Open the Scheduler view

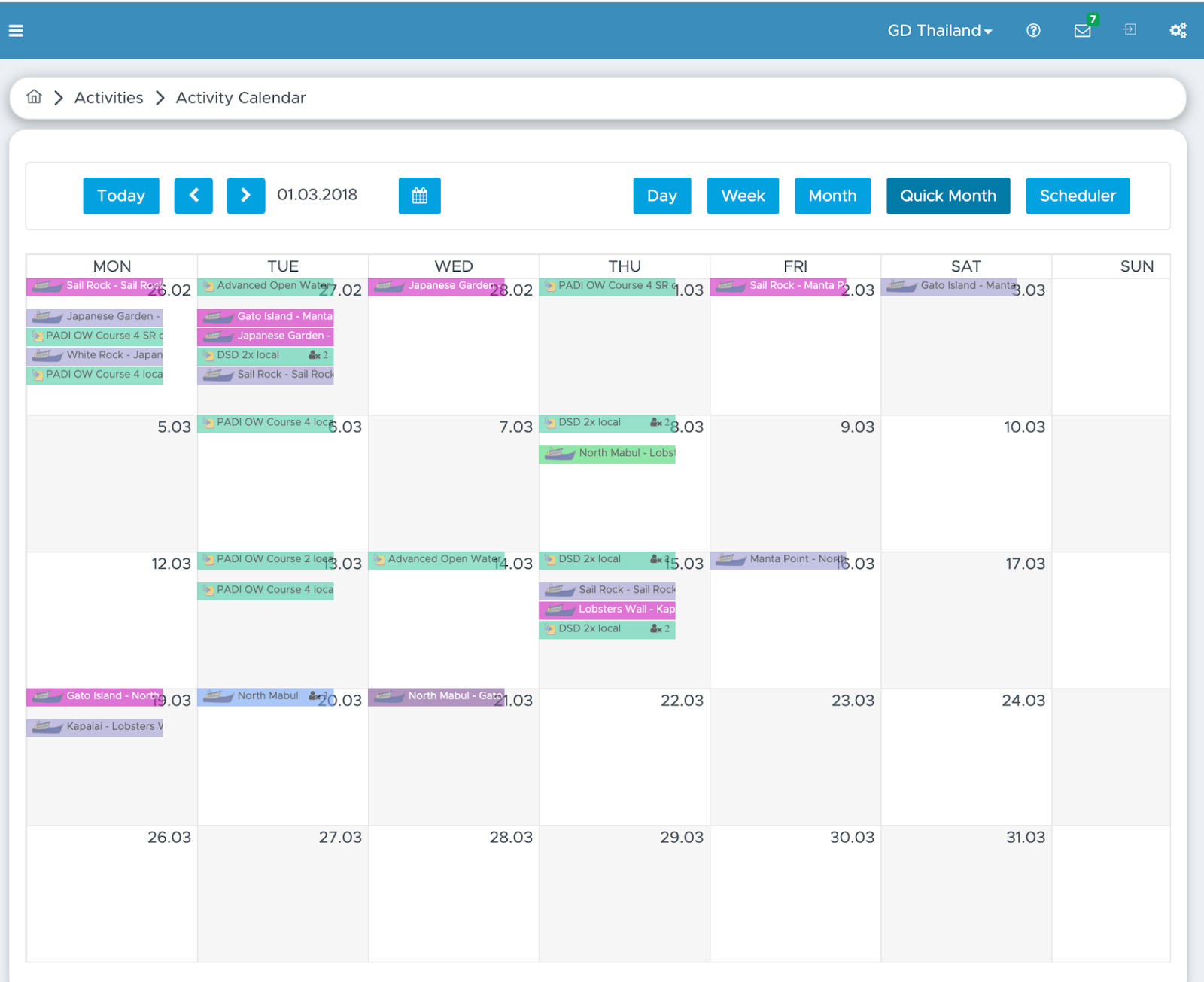pyautogui.click(x=1078, y=196)
